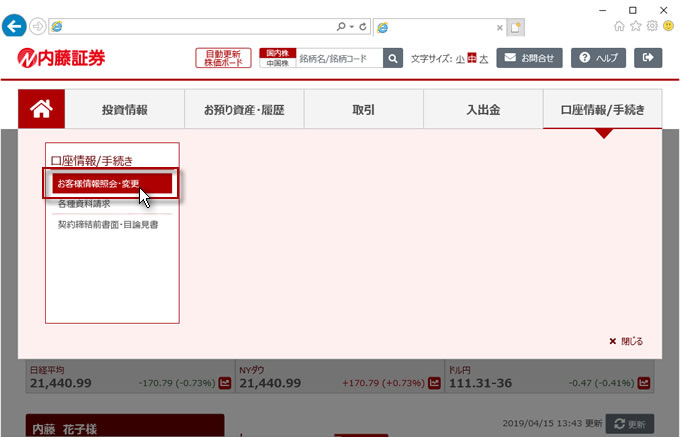The width and height of the screenshot is (680, 437).
Task: Click browser back arrow button
Action: pyautogui.click(x=14, y=25)
